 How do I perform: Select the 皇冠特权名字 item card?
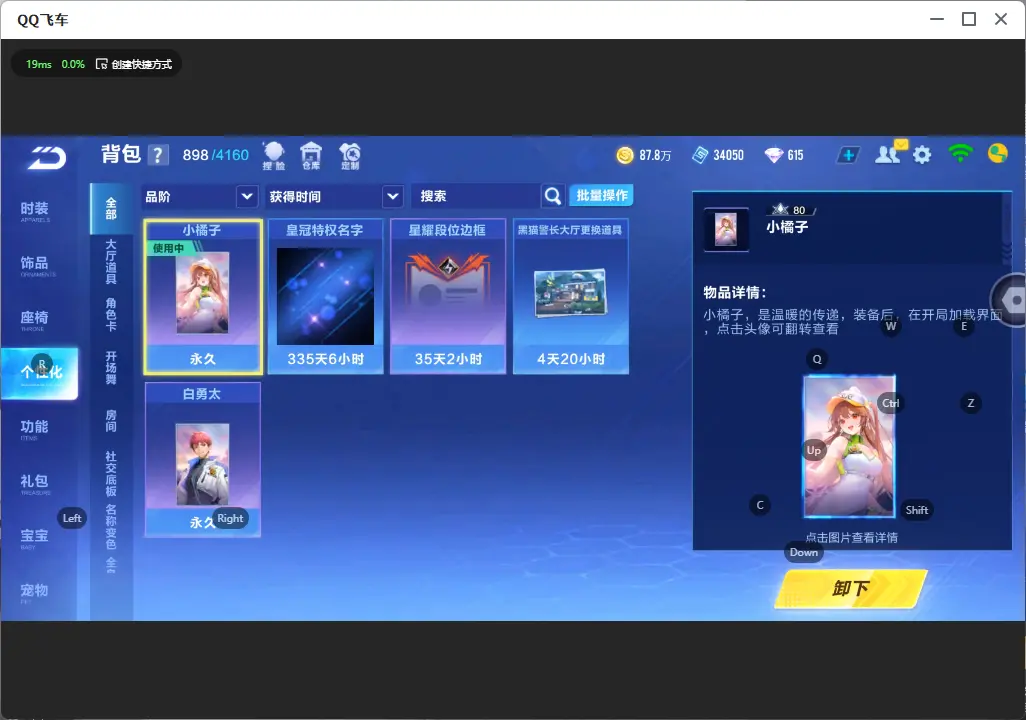pyautogui.click(x=325, y=297)
